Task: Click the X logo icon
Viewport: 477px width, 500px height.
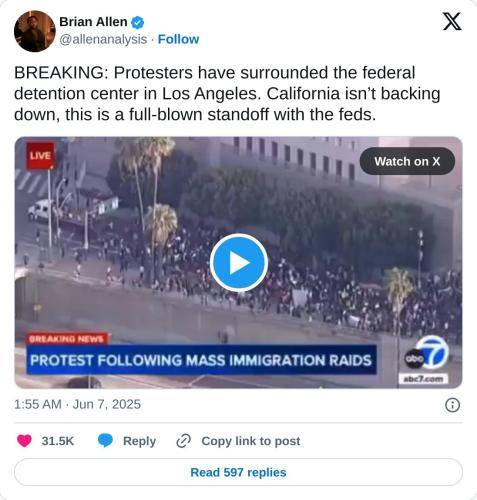Action: tap(452, 21)
